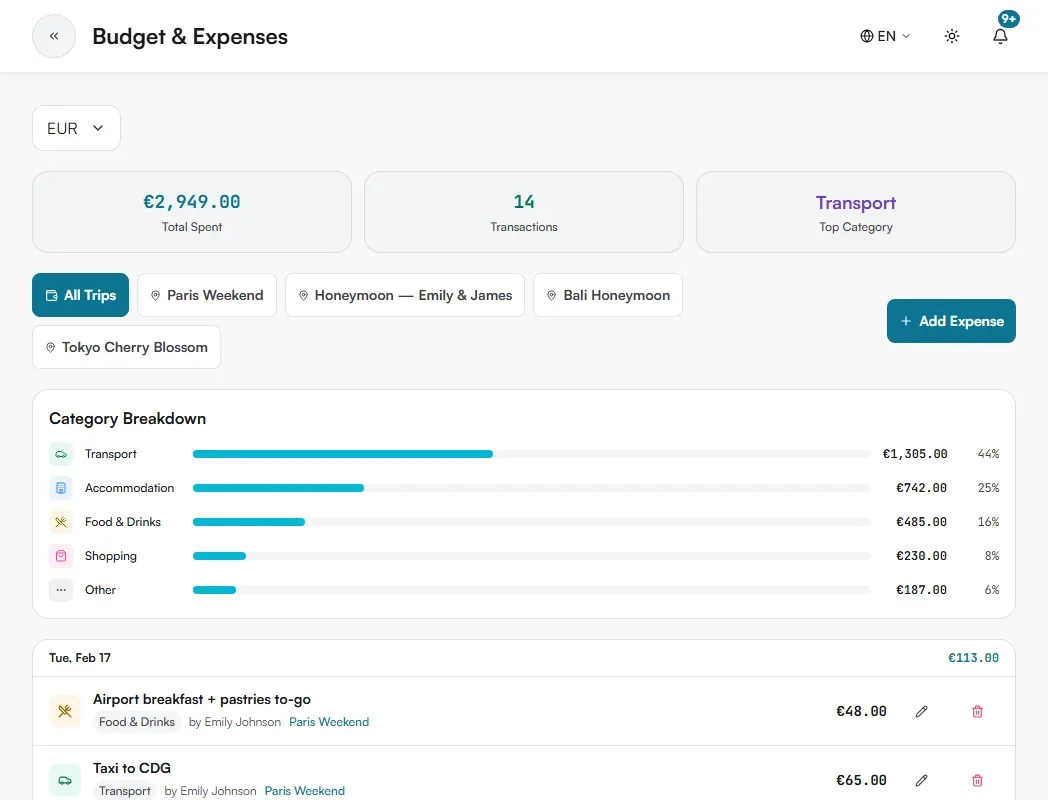Collapse sidebar with double-chevron button
Screen dimensions: 1048x800
[54, 36]
